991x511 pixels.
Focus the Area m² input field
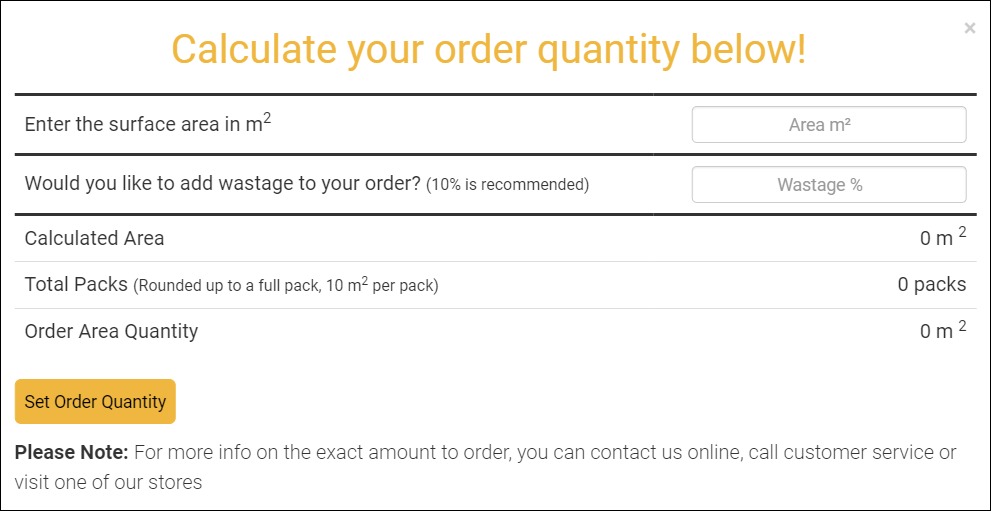(828, 125)
